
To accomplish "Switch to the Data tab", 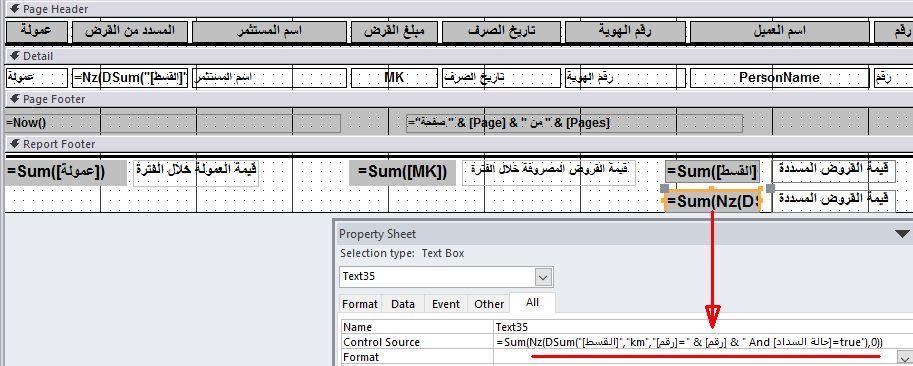I will point(403,304).
